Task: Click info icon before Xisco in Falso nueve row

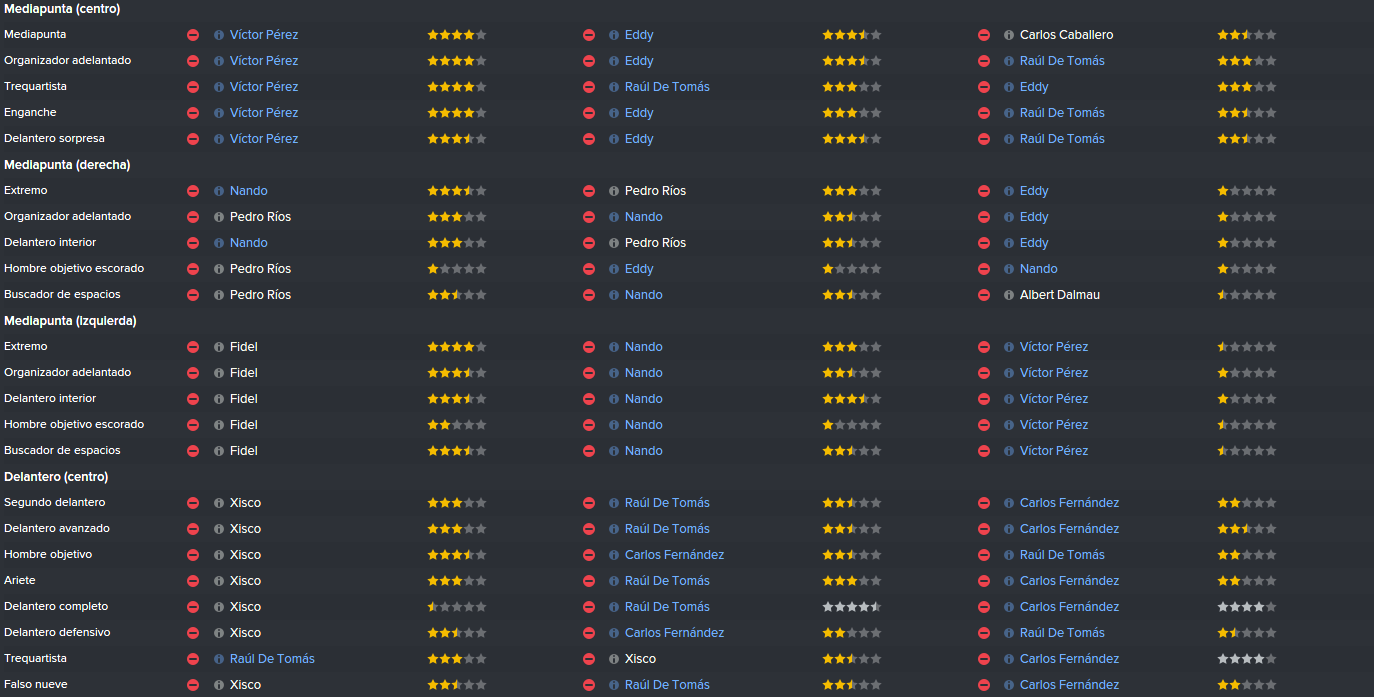Action: click(219, 685)
